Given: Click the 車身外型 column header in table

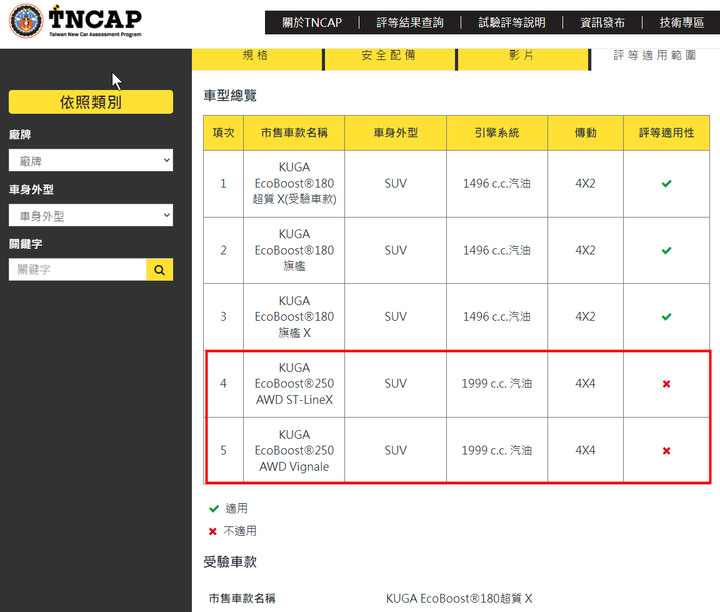Looking at the screenshot, I should click(395, 133).
